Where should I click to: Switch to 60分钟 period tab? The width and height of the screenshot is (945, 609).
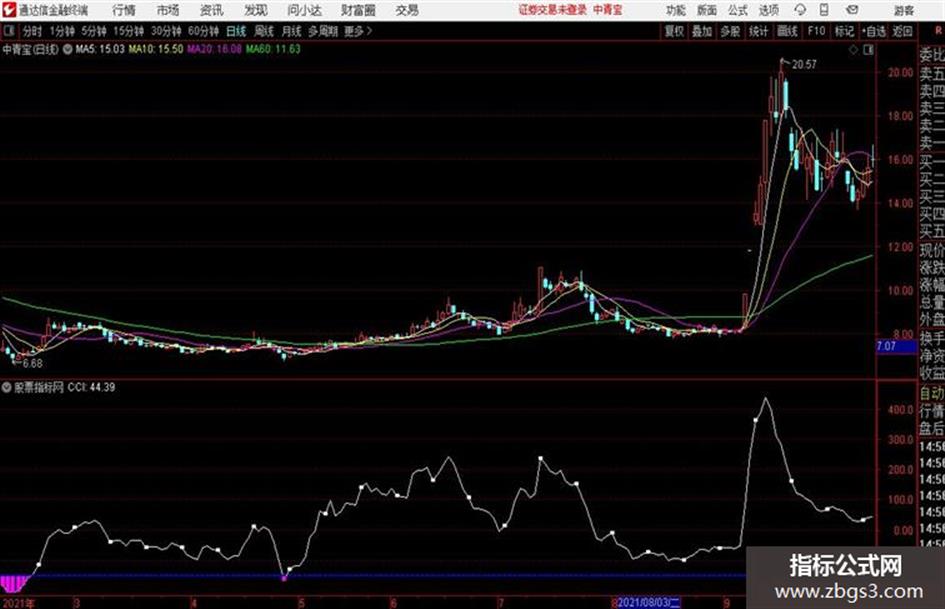pyautogui.click(x=203, y=31)
